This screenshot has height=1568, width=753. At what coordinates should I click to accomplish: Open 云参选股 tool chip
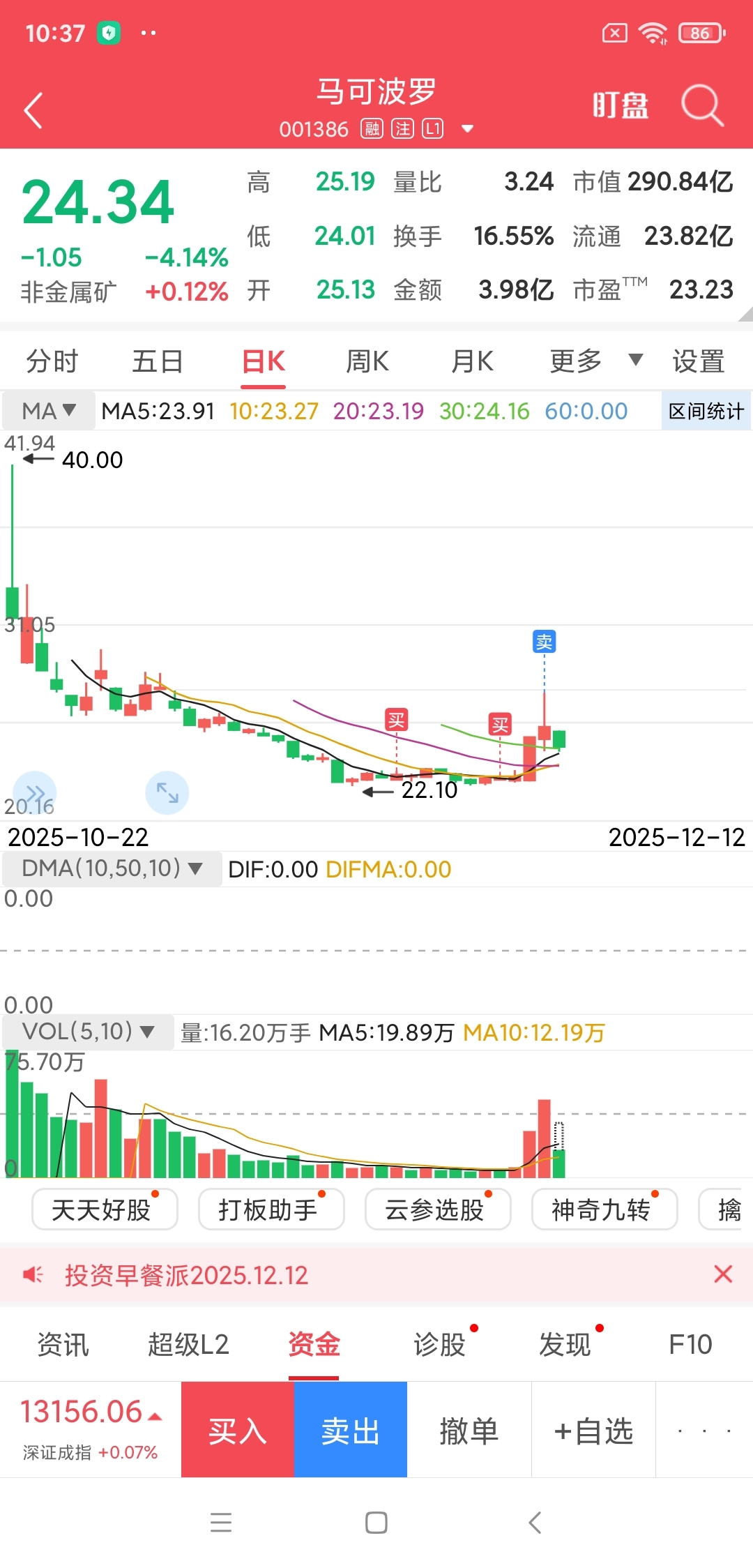(438, 1209)
